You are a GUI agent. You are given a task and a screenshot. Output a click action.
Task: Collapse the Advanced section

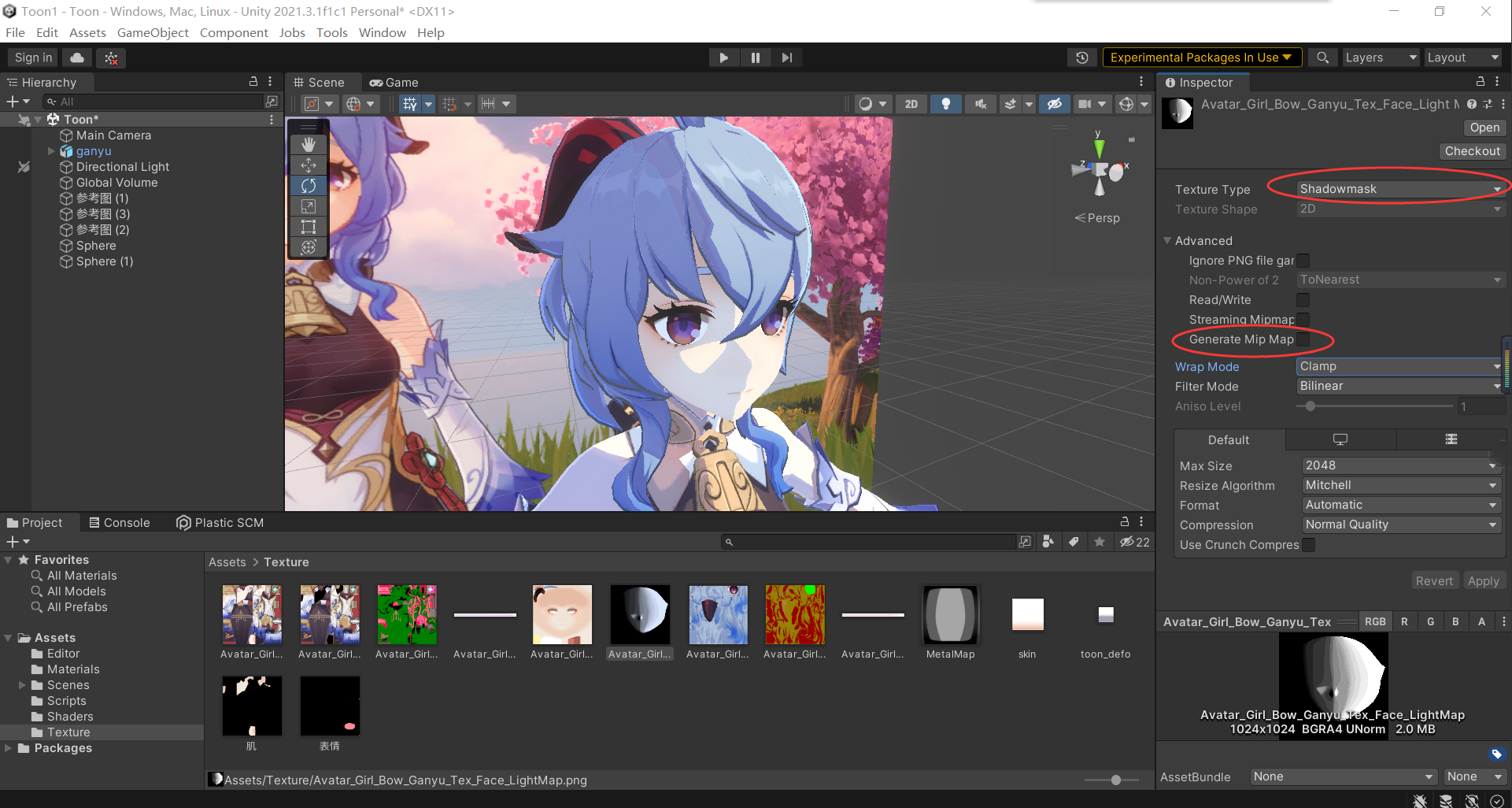pyautogui.click(x=1167, y=241)
